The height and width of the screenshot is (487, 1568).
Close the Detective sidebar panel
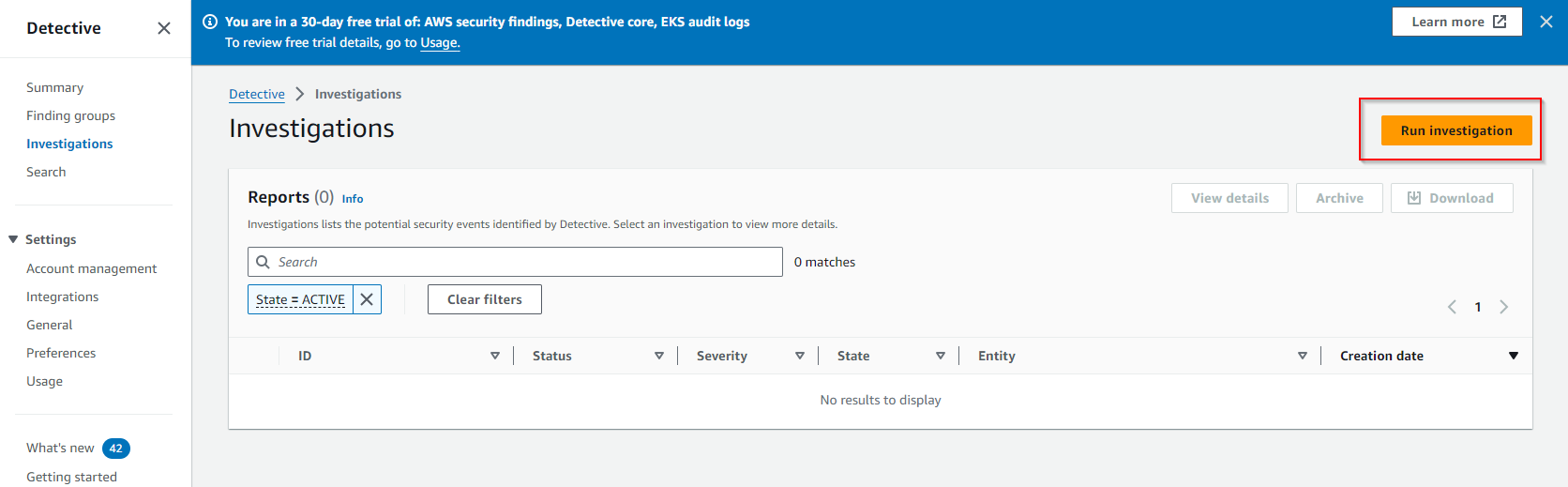click(164, 28)
